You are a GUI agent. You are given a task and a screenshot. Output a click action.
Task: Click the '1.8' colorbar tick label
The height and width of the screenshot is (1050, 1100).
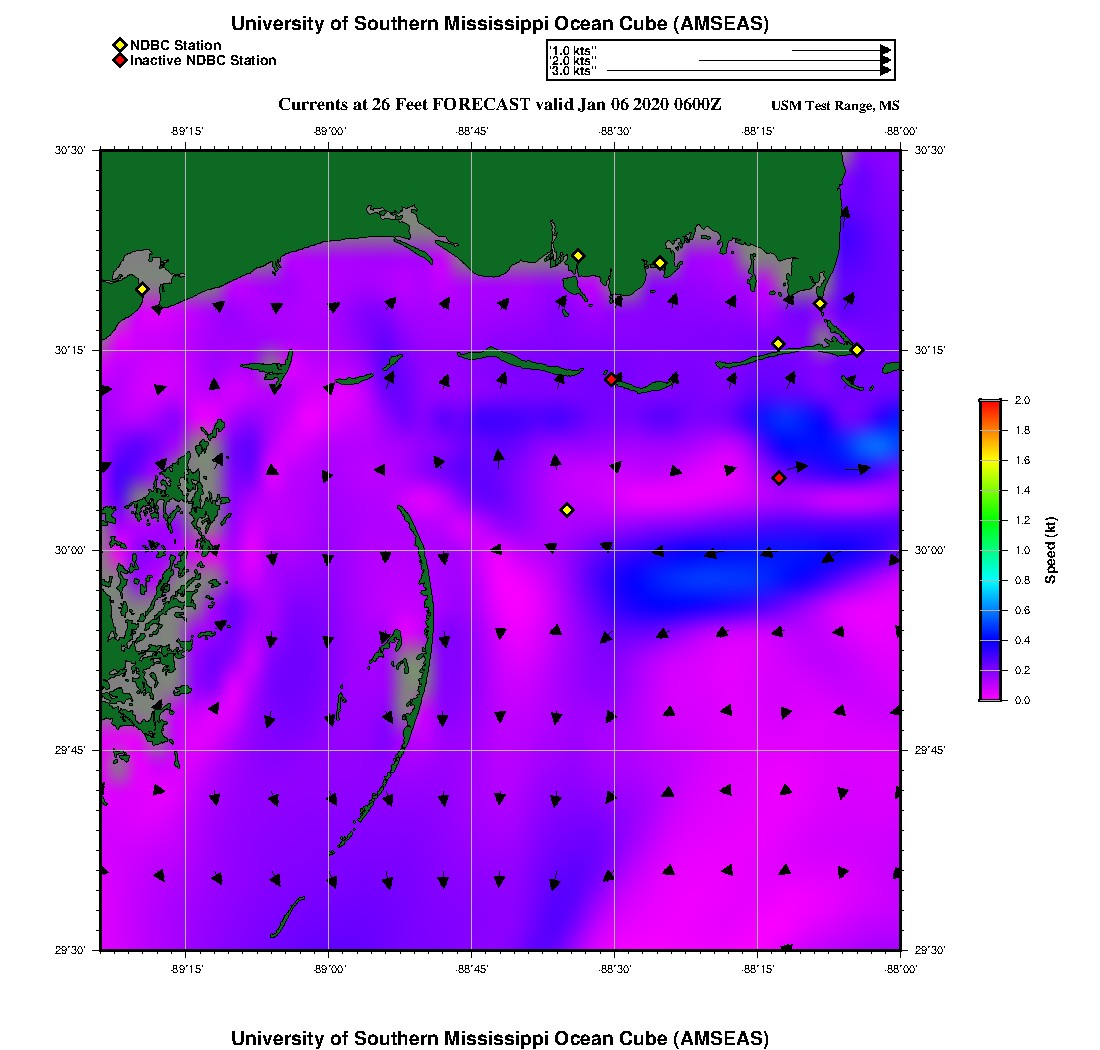point(1022,431)
